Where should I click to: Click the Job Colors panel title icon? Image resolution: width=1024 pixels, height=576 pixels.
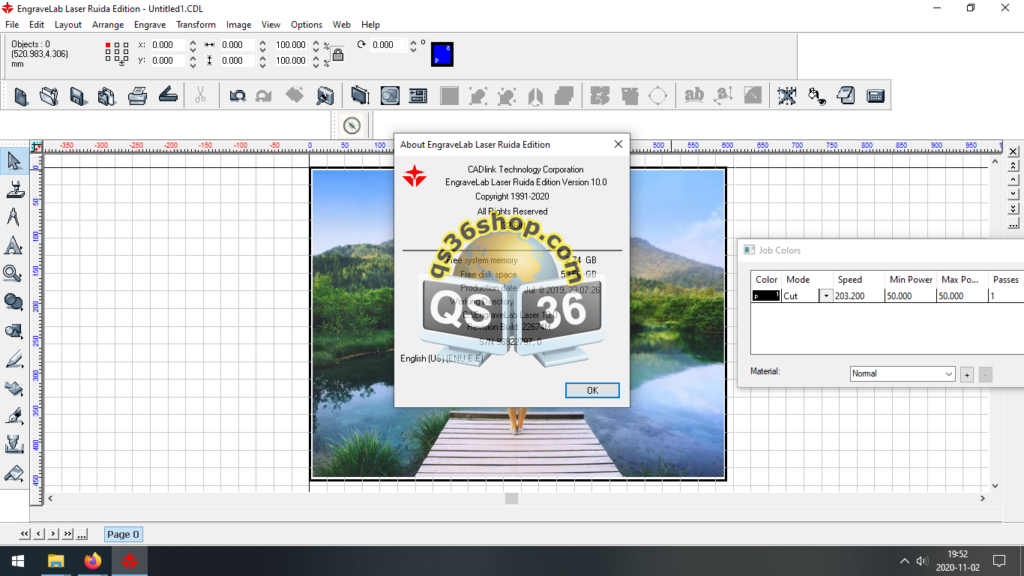749,250
